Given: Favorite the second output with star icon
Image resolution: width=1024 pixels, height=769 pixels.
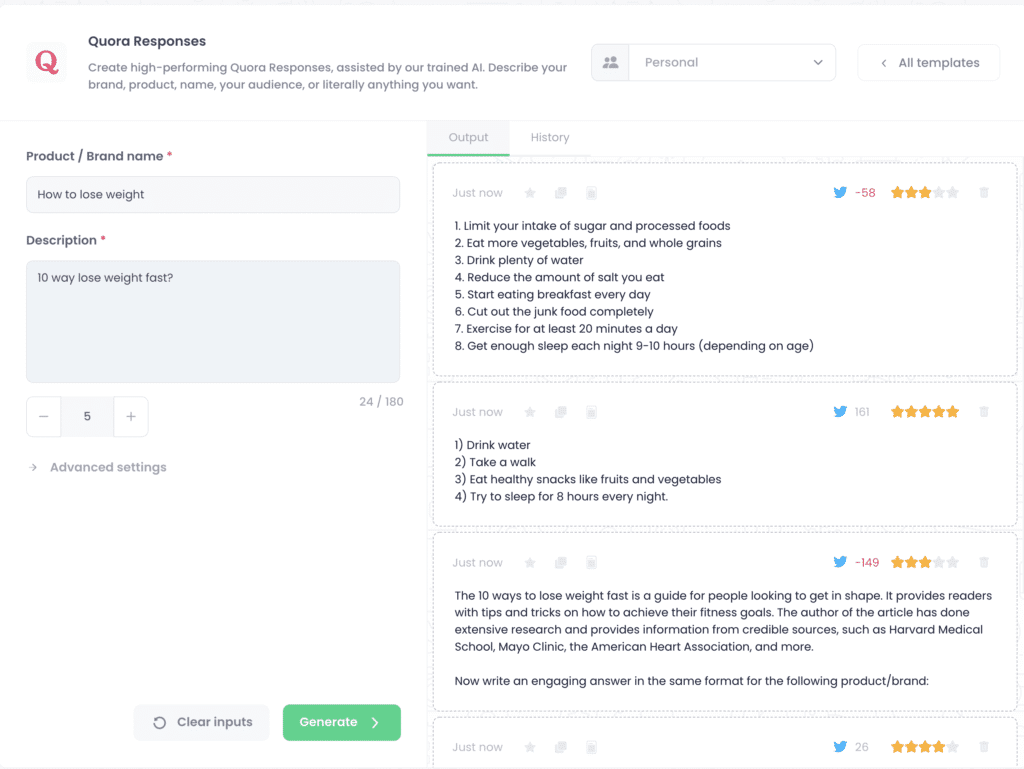Looking at the screenshot, I should pos(530,412).
